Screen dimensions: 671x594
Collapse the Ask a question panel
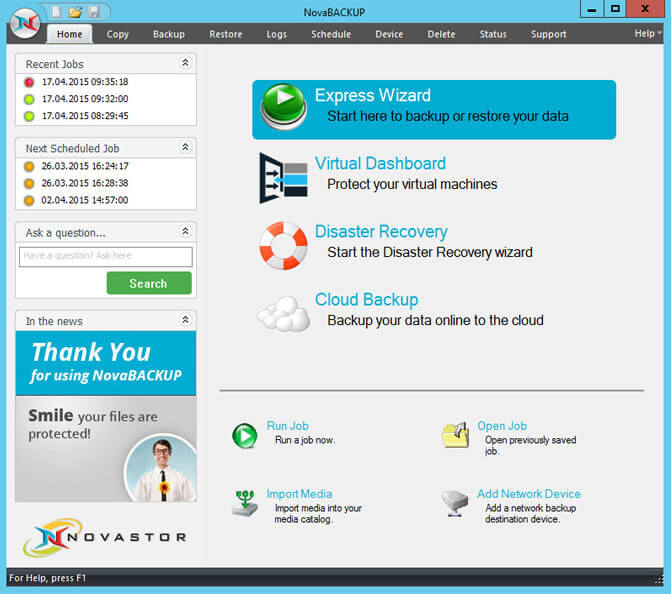tap(185, 232)
